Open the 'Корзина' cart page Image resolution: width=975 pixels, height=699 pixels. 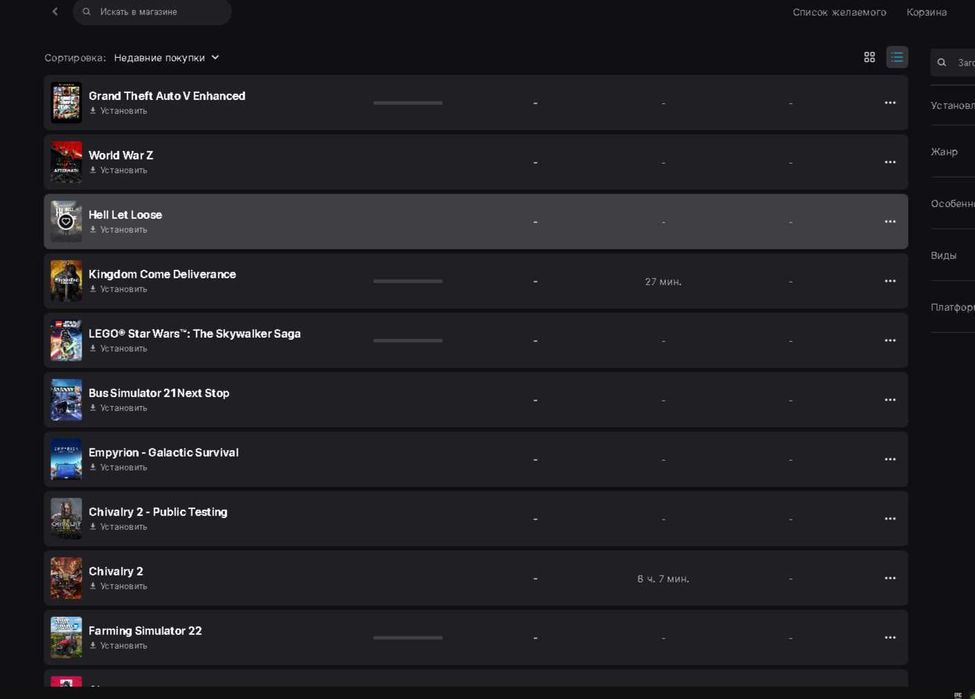pyautogui.click(x=926, y=12)
